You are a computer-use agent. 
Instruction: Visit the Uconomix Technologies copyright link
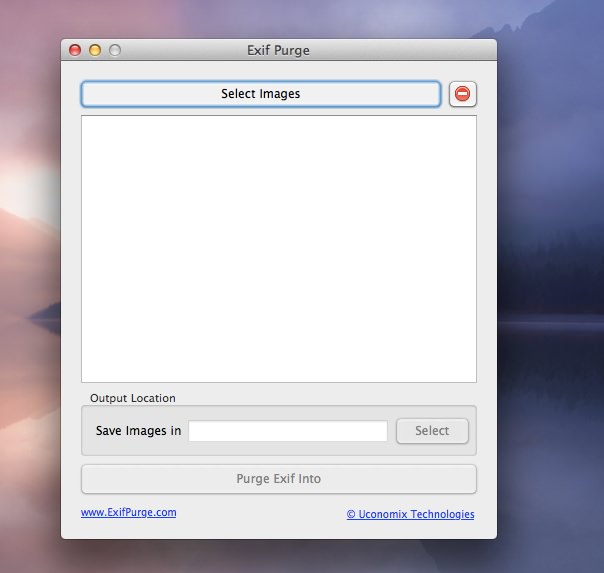click(410, 514)
